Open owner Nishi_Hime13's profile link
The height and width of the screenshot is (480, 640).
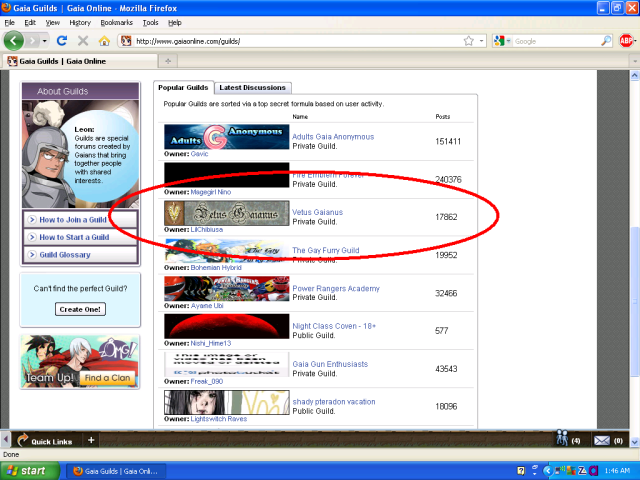211,343
